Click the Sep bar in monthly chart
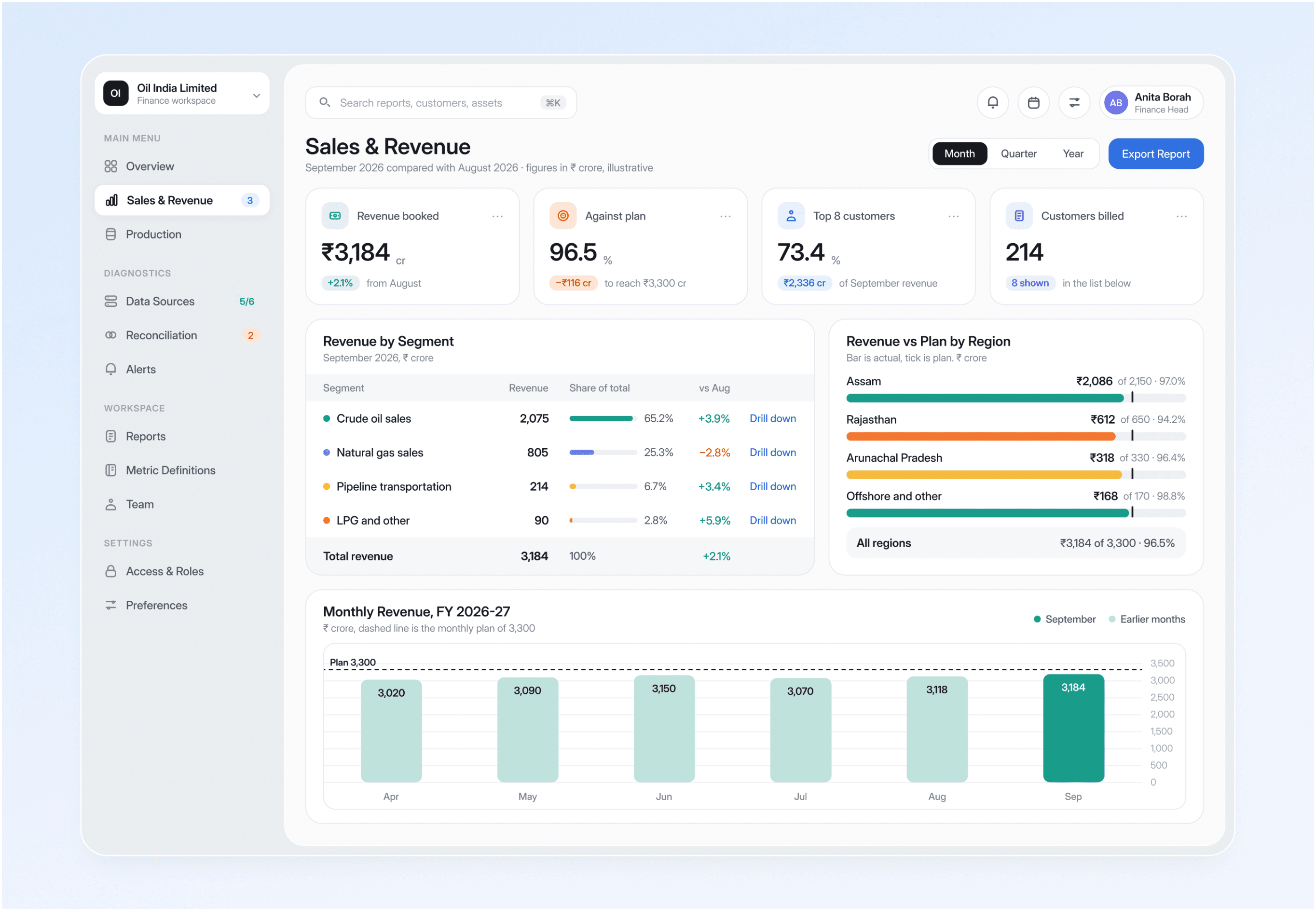The image size is (1316, 911). (1073, 728)
